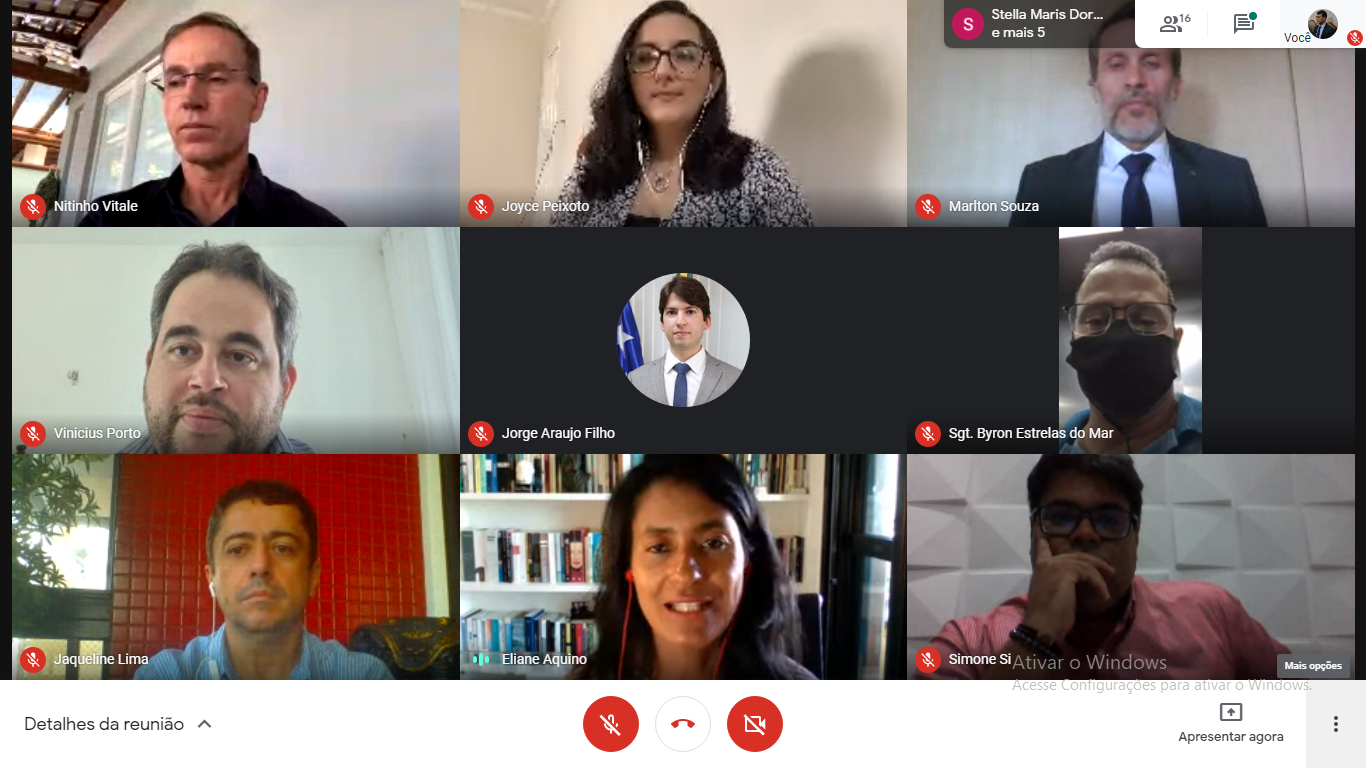Open the three-dot more options menu
The image size is (1366, 768).
click(x=1335, y=724)
